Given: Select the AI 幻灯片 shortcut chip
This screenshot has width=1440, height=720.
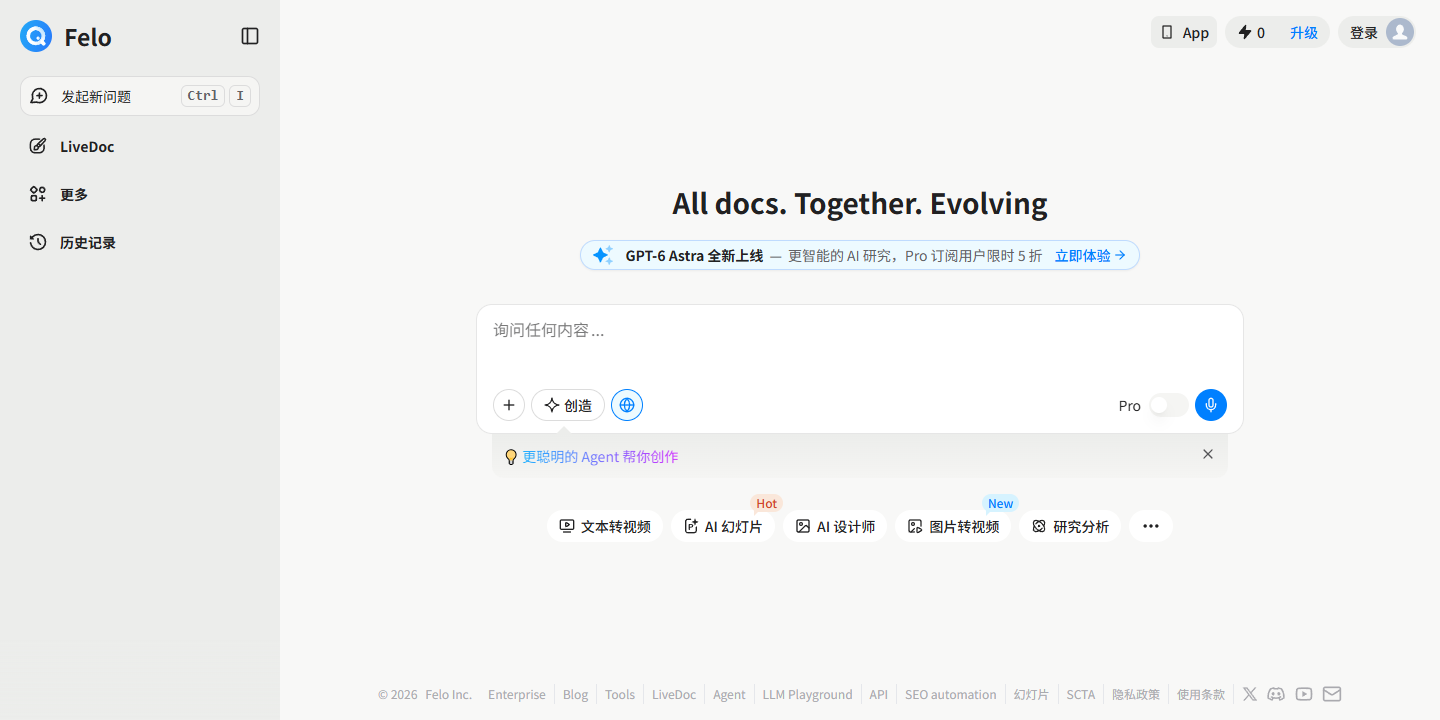Looking at the screenshot, I should tap(723, 526).
